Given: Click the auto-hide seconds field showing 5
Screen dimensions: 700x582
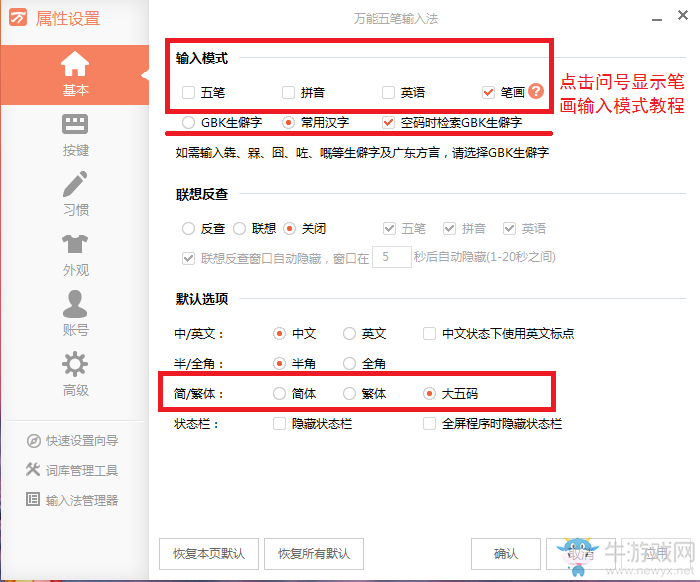Looking at the screenshot, I should (x=392, y=257).
